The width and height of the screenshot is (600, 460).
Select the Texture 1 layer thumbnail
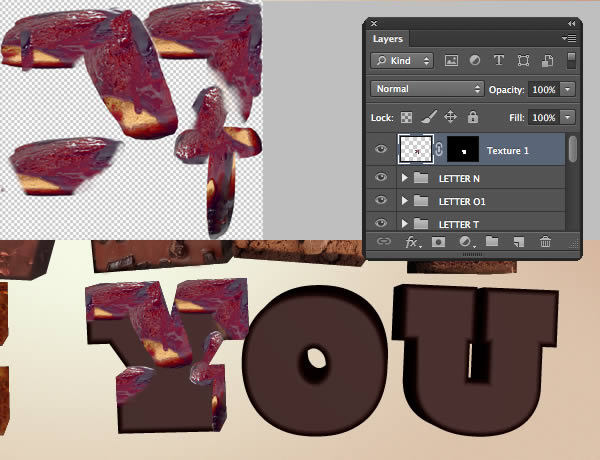click(x=416, y=150)
